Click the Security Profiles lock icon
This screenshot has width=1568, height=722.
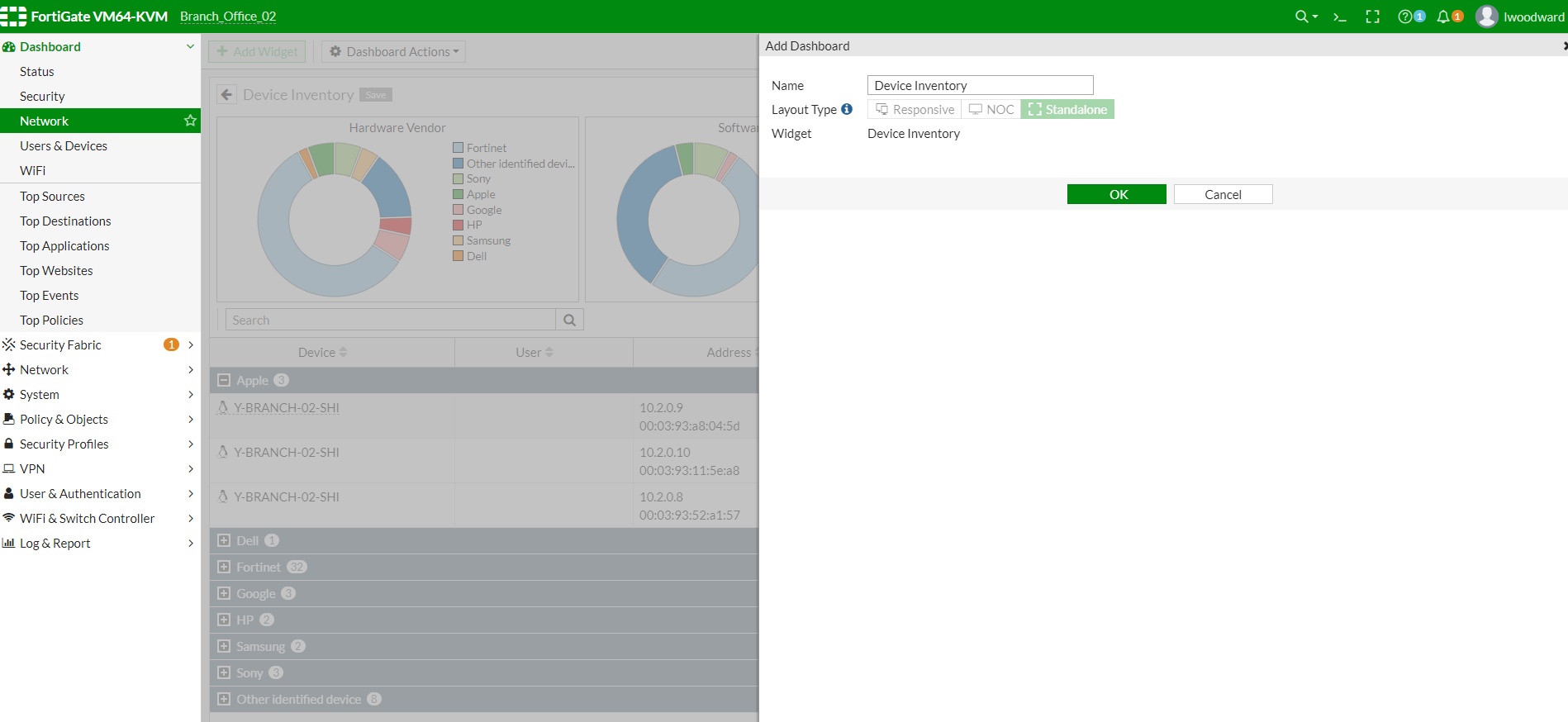9,444
